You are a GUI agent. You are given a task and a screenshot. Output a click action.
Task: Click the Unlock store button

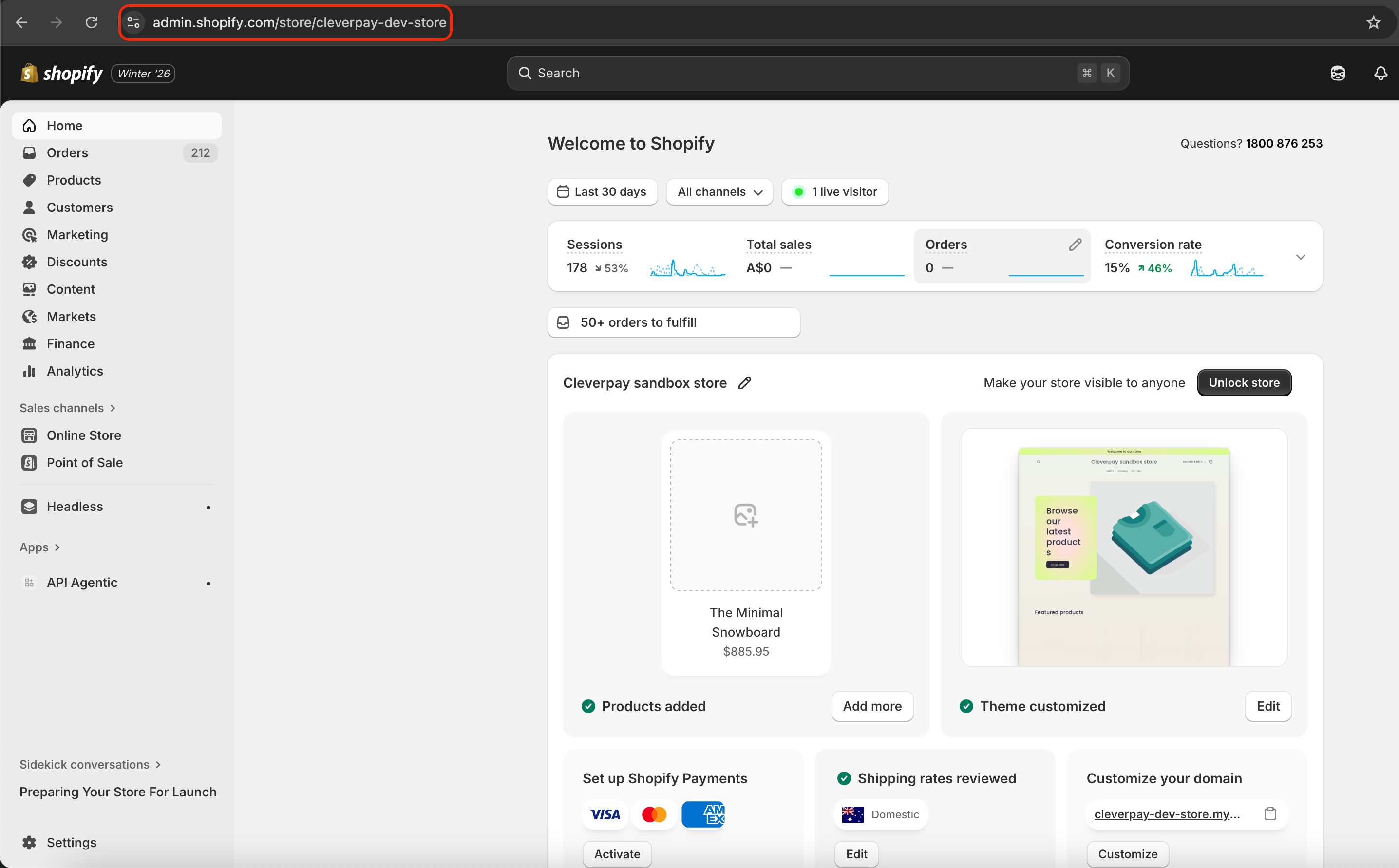(1244, 383)
